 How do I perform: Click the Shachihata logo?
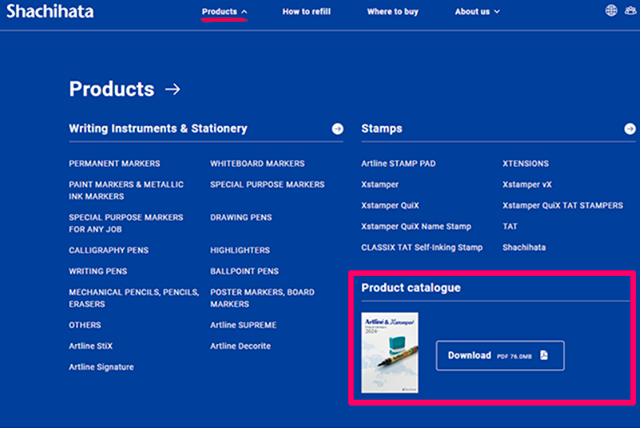[50, 11]
